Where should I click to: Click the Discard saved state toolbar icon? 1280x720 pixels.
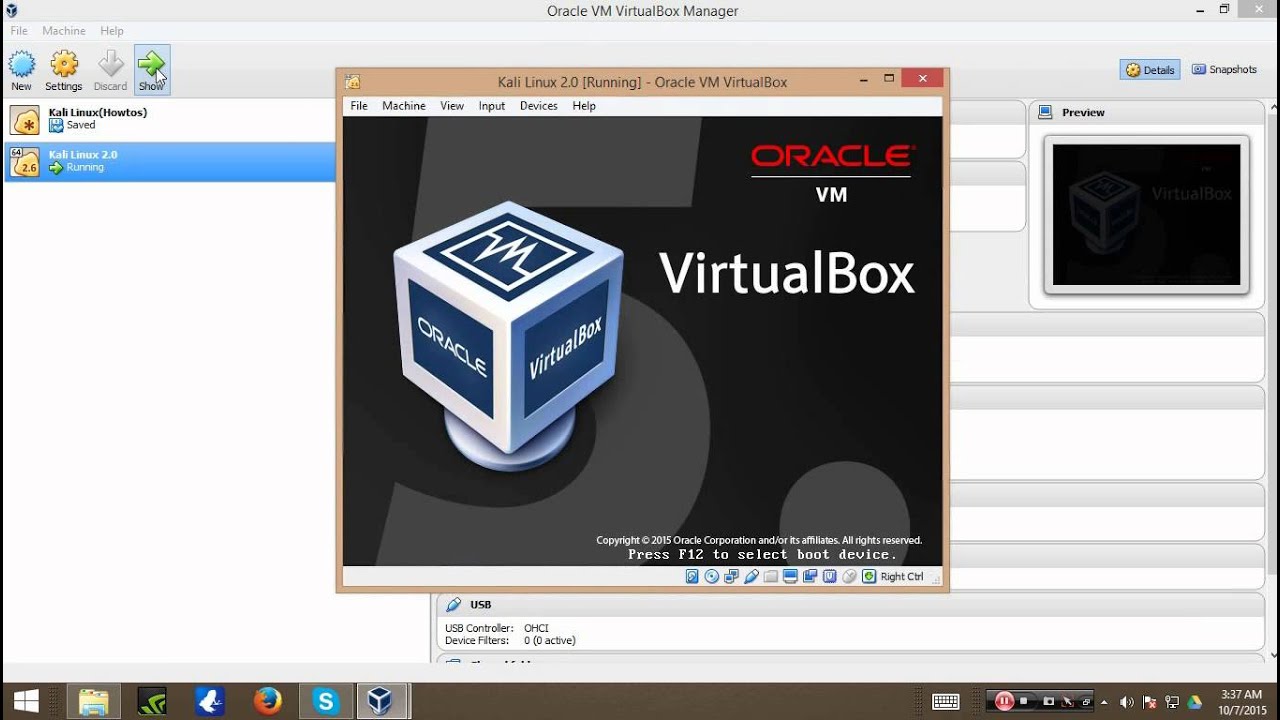coord(110,70)
